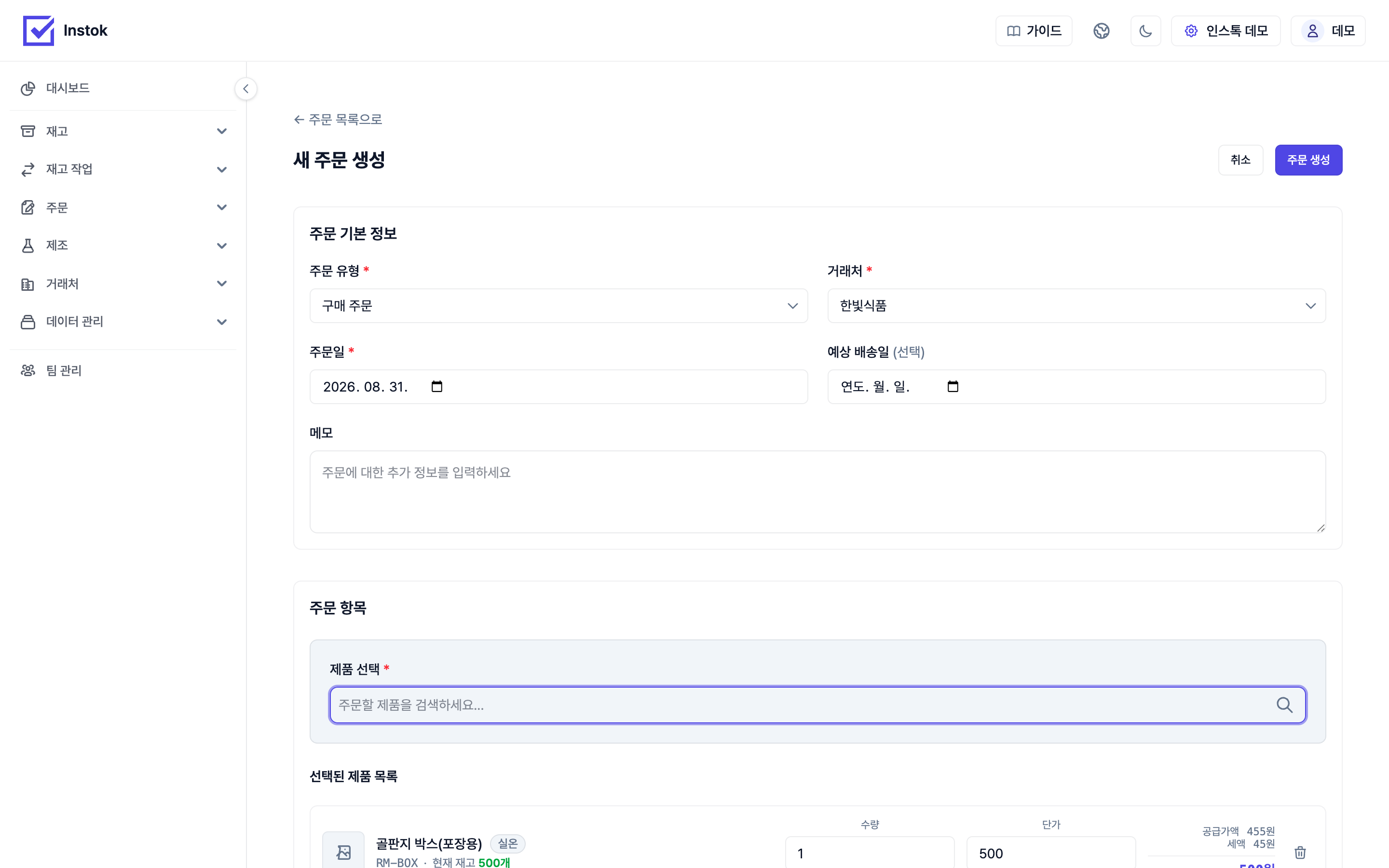Image resolution: width=1389 pixels, height=868 pixels.
Task: Click the 주문 생성 create button
Action: [x=1308, y=160]
